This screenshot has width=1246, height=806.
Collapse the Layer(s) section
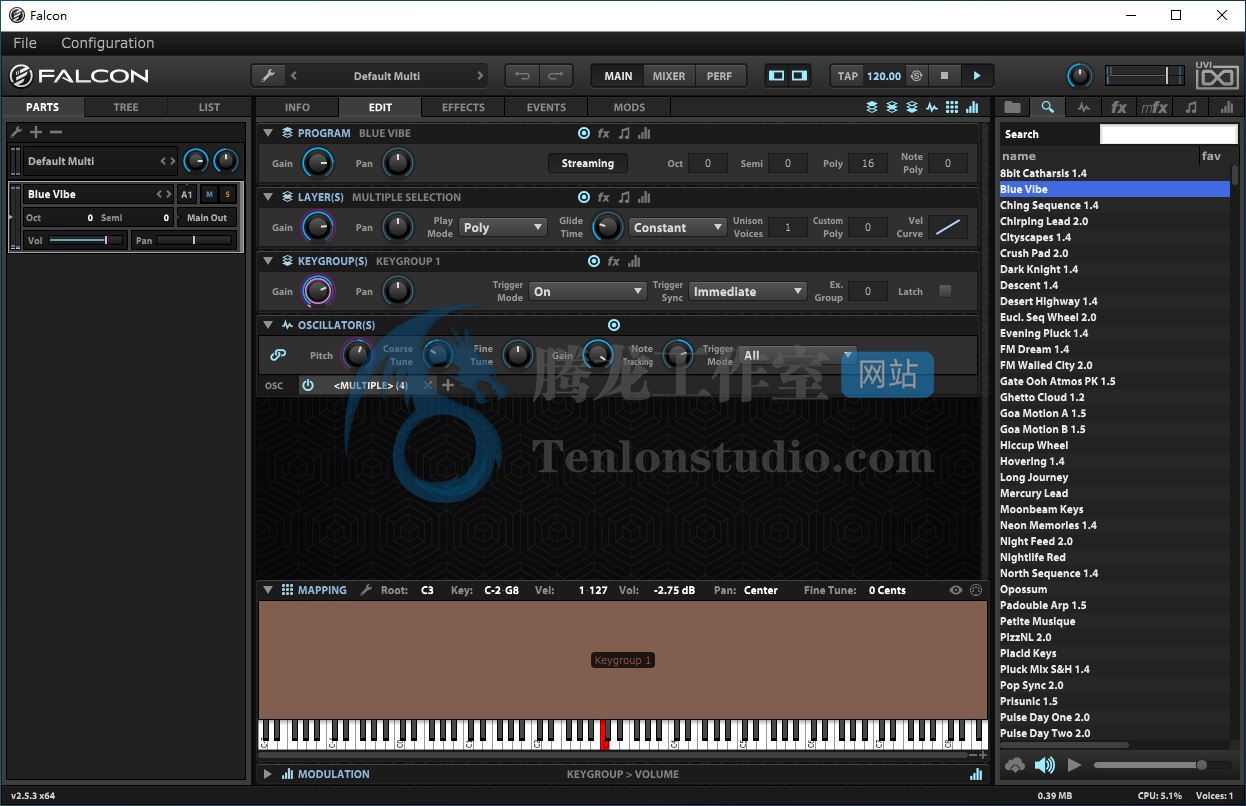pos(268,197)
